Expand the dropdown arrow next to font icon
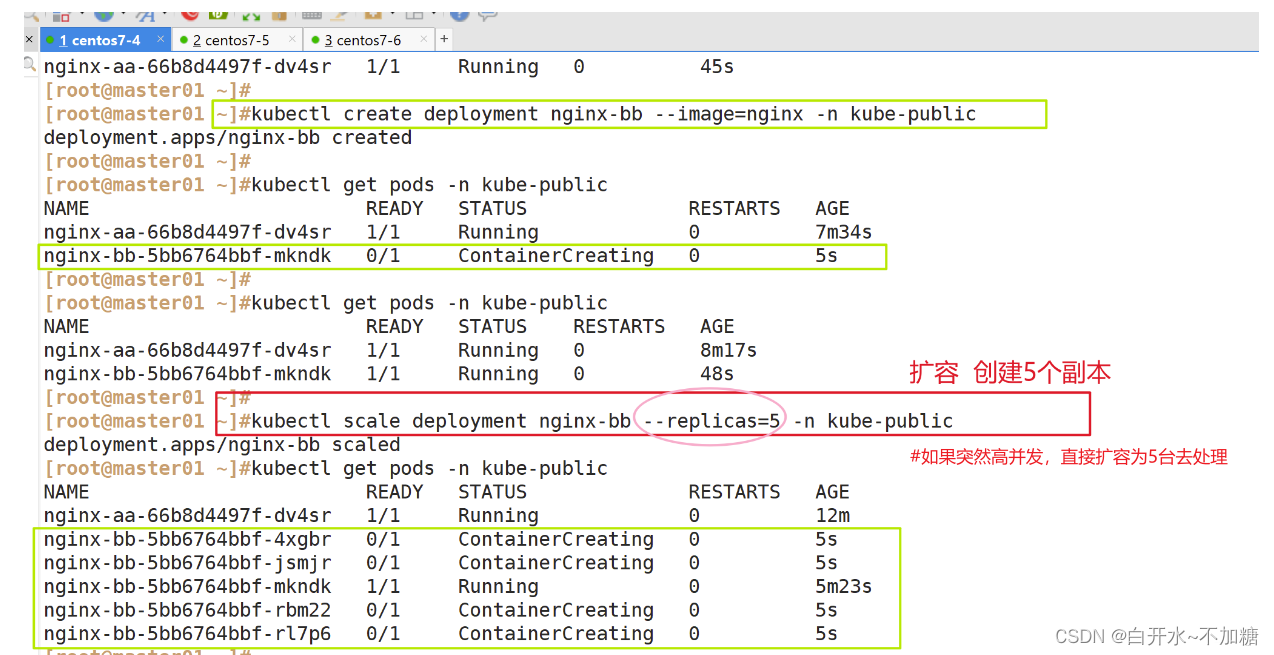 163,14
